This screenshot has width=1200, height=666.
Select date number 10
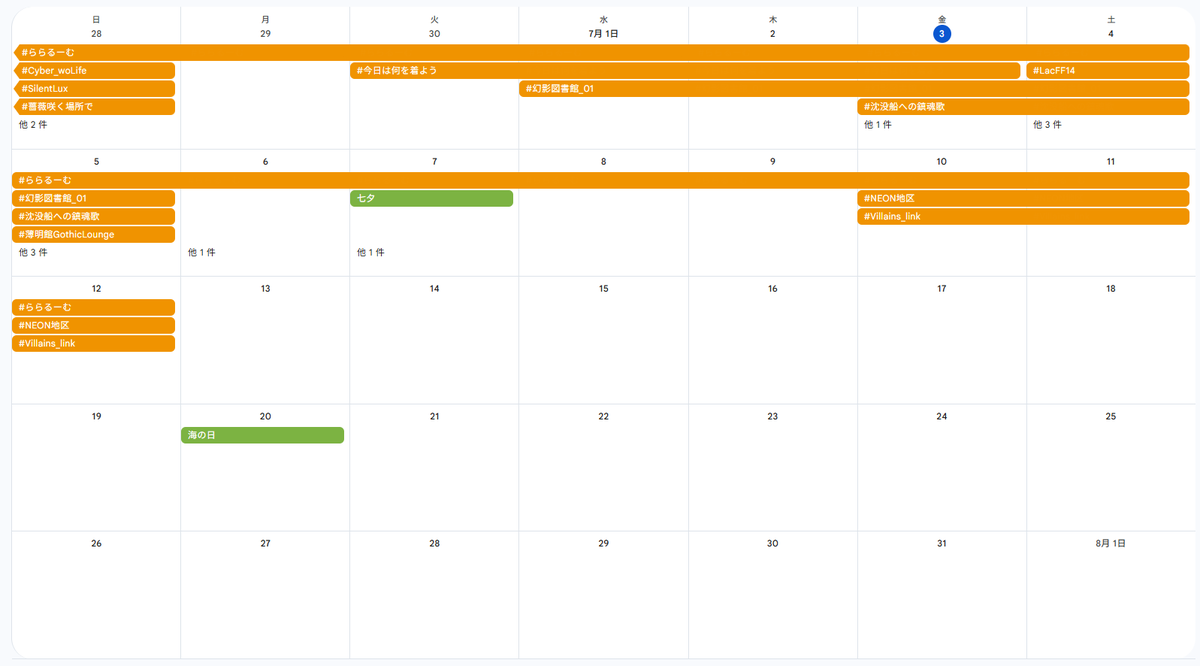click(x=942, y=162)
